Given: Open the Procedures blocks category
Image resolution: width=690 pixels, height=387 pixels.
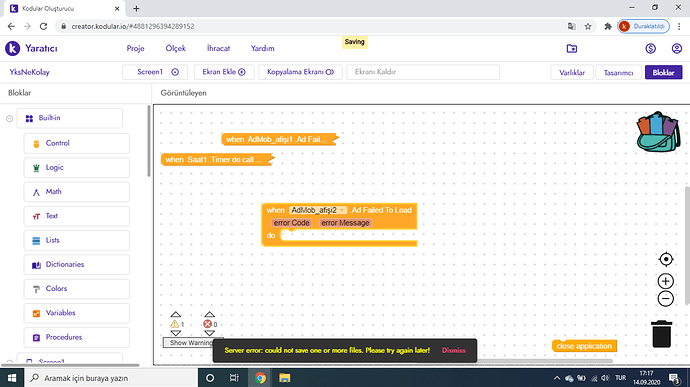Looking at the screenshot, I should (x=77, y=337).
